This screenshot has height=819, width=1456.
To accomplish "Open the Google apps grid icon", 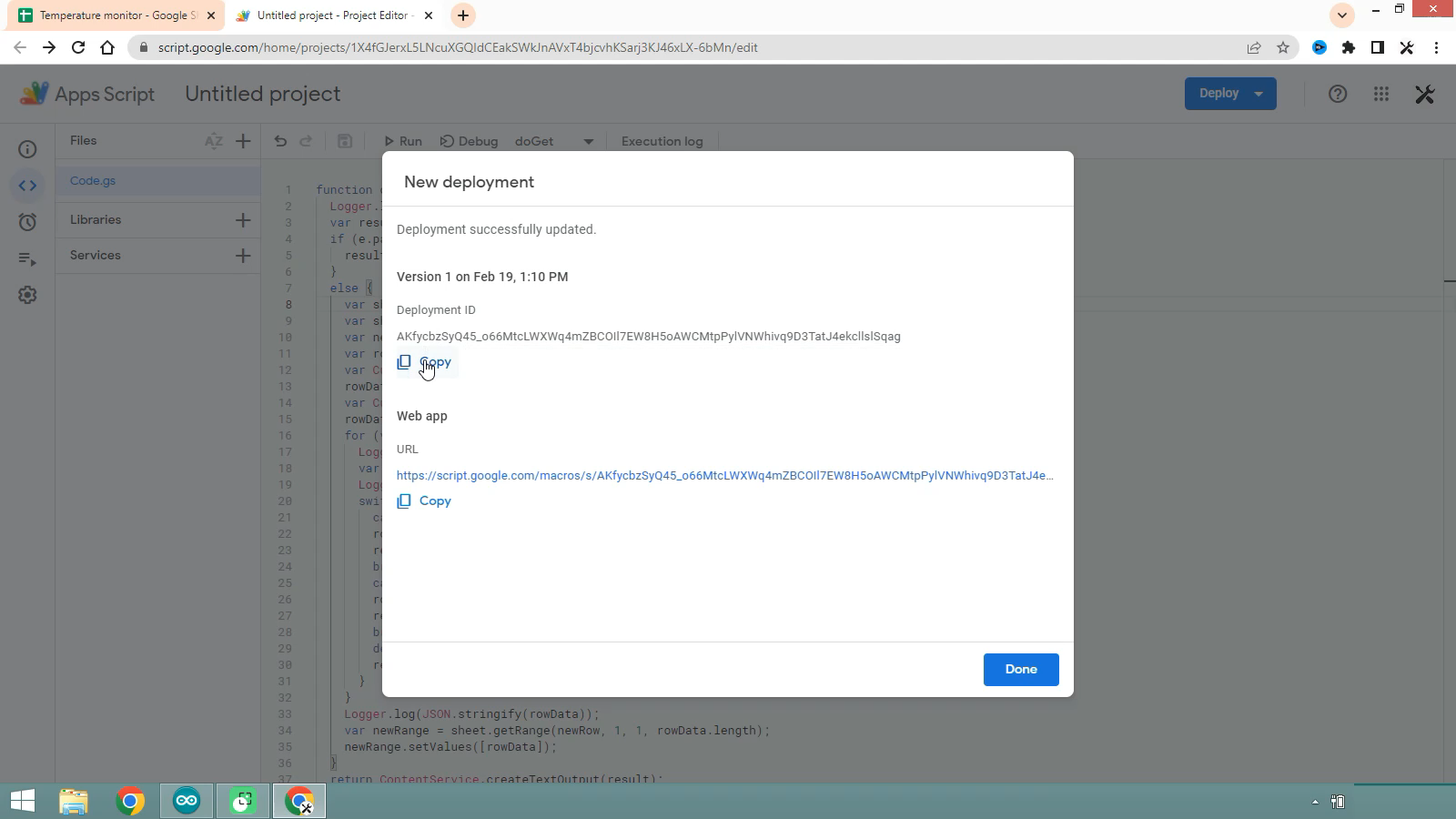I will click(1381, 94).
